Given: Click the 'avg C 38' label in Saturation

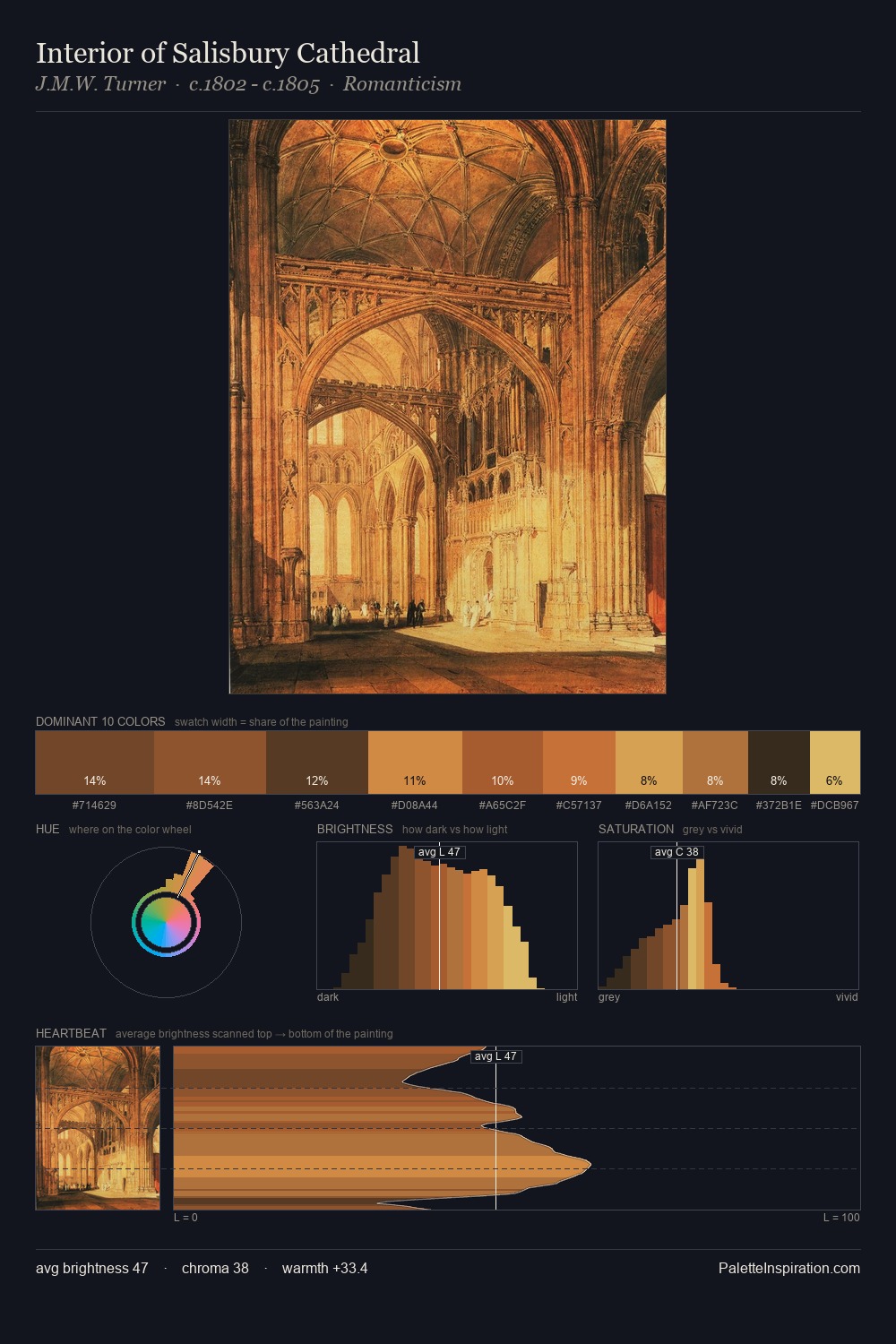Looking at the screenshot, I should tap(676, 852).
